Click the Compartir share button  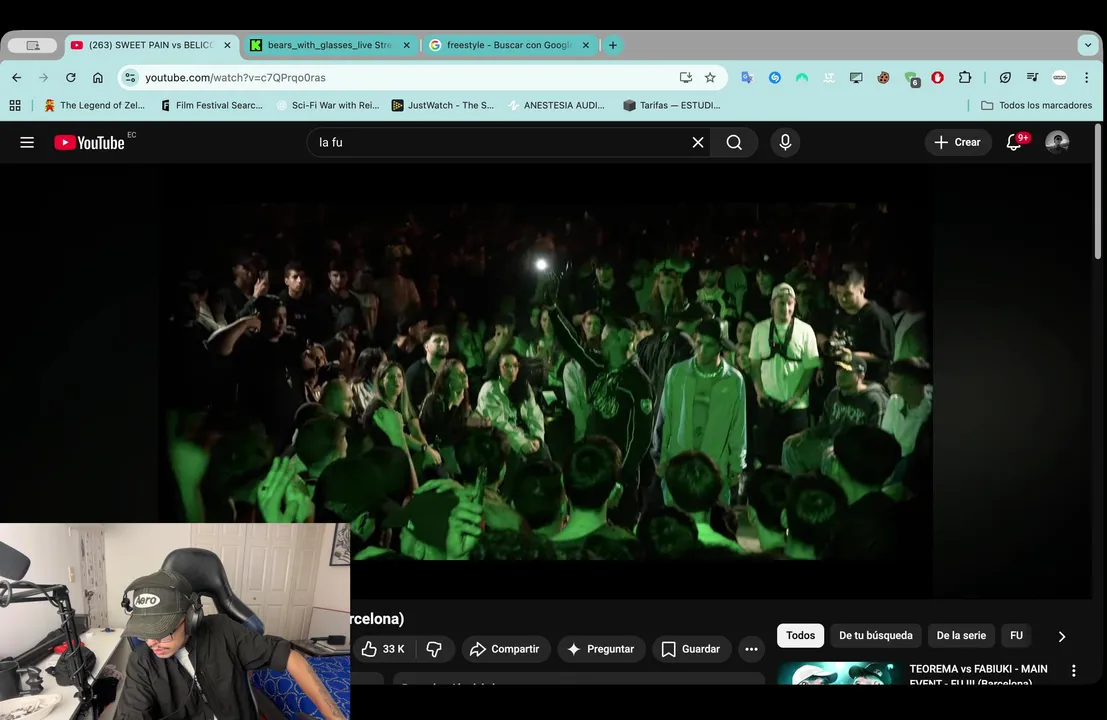point(505,649)
